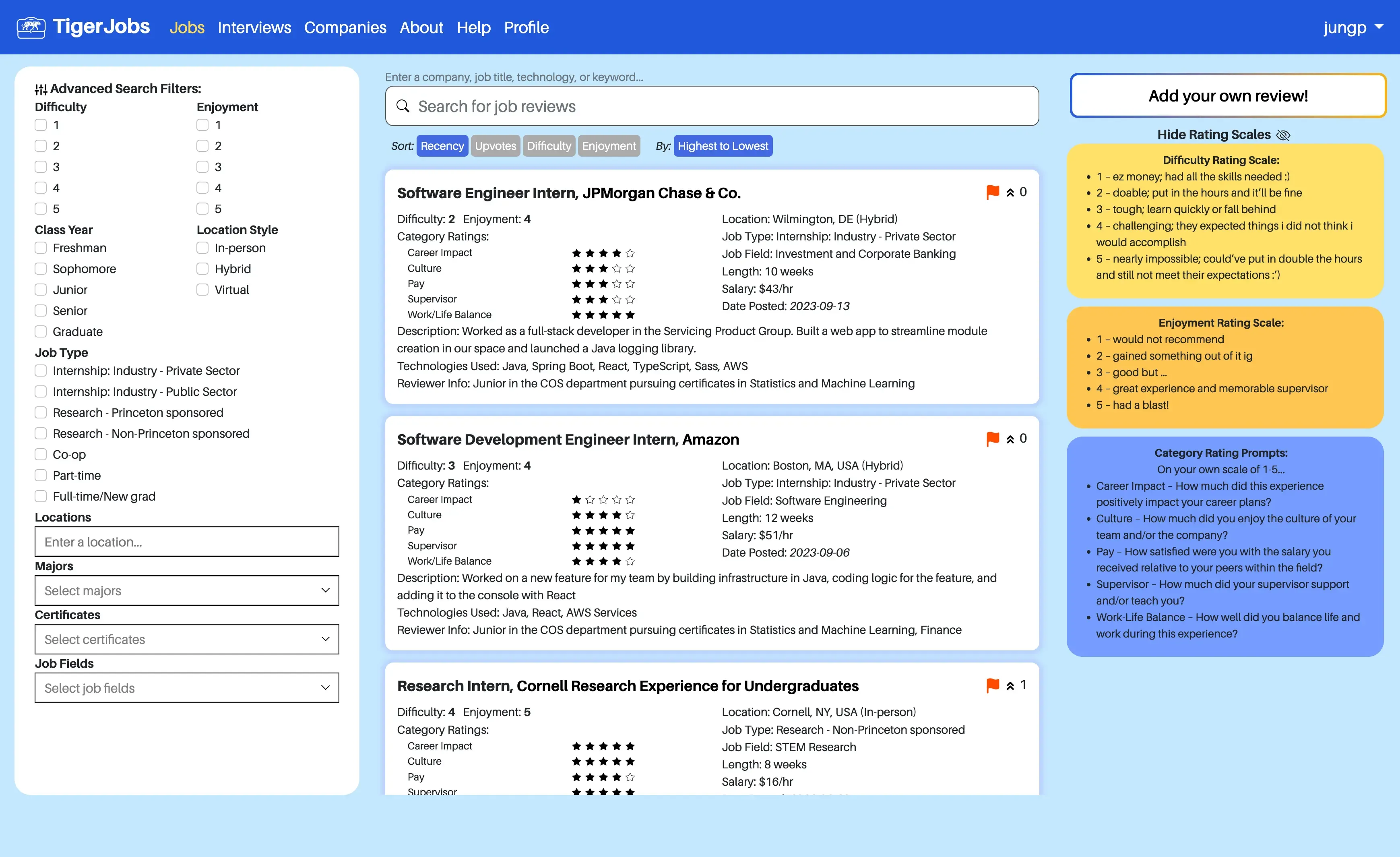Flag the Cornell Research Intern review
The width and height of the screenshot is (1400, 857).
tap(992, 685)
